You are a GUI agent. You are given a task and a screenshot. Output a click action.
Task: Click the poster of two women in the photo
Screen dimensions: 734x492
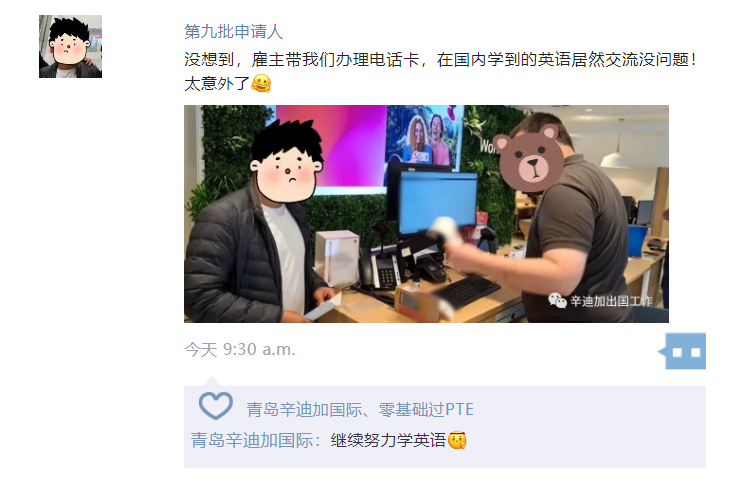pyautogui.click(x=424, y=135)
